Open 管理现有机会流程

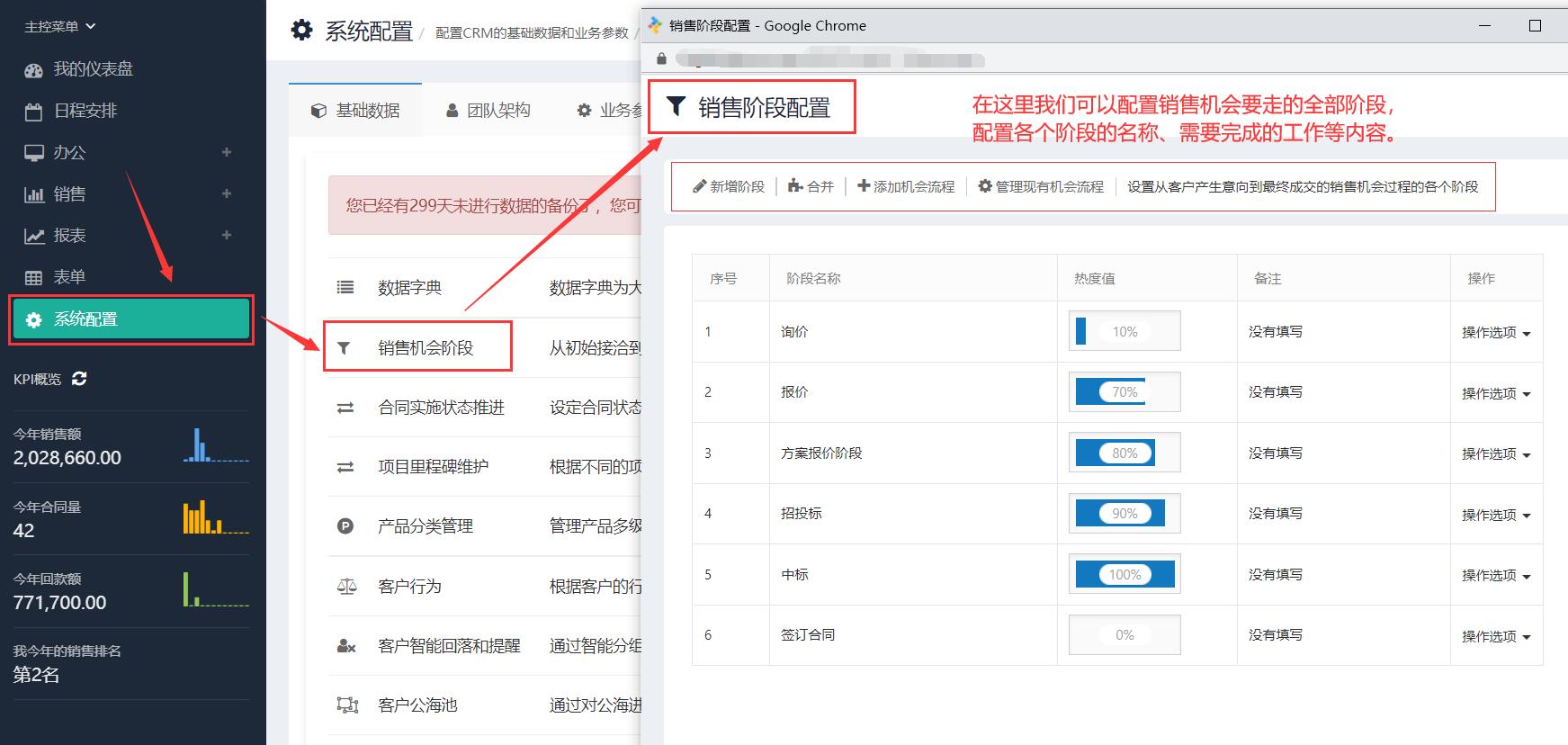tap(1041, 186)
